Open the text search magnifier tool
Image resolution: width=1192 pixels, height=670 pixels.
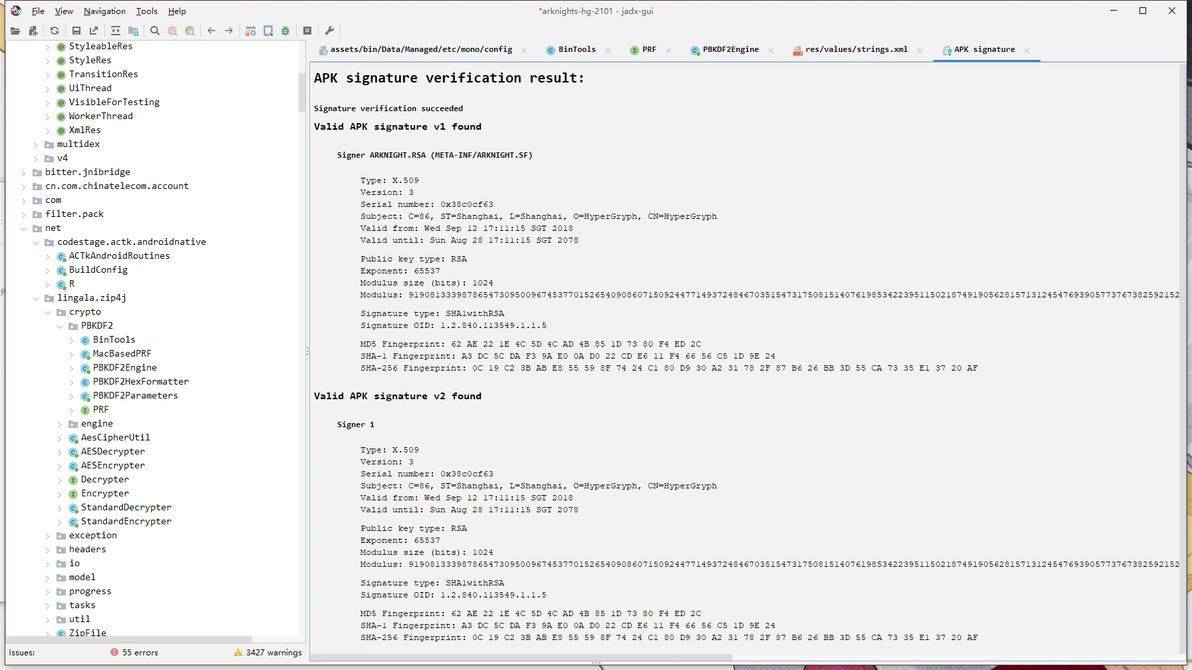point(154,31)
